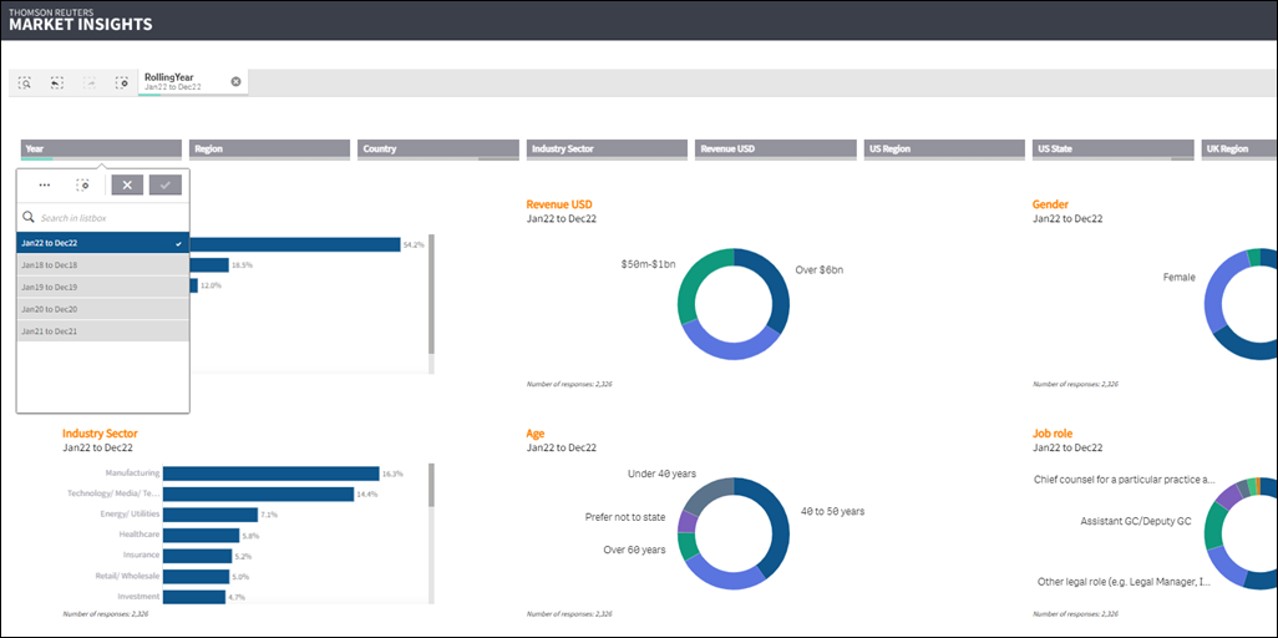The height and width of the screenshot is (638, 1278).
Task: Cancel the Year listbox selection
Action: click(127, 185)
